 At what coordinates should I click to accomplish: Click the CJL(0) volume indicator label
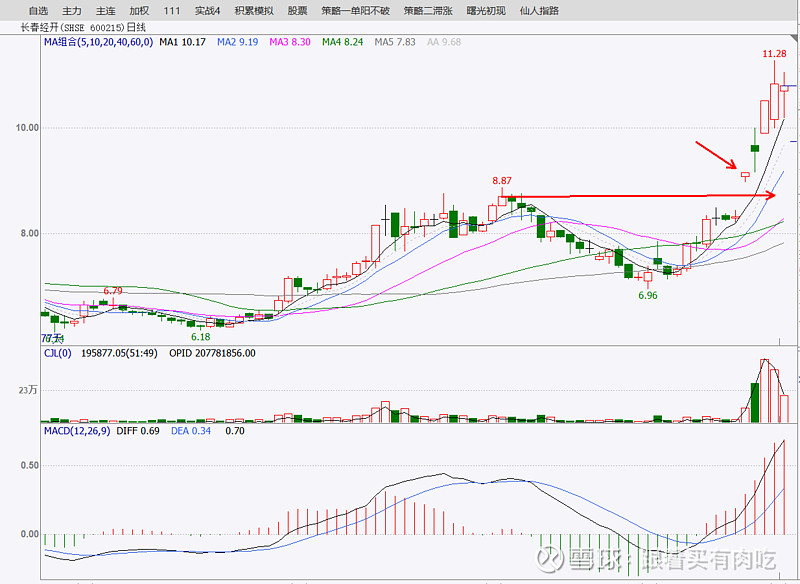pyautogui.click(x=58, y=353)
